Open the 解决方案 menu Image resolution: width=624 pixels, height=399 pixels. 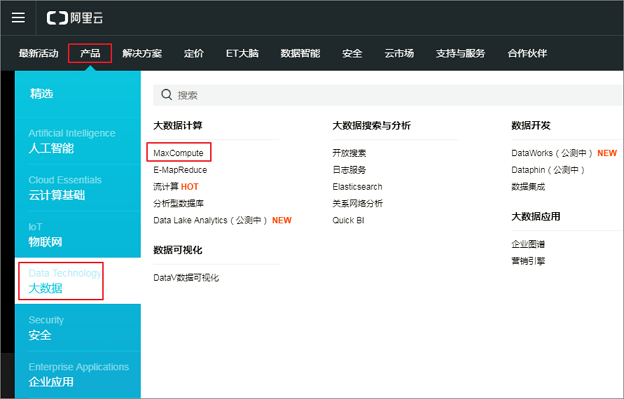[142, 53]
